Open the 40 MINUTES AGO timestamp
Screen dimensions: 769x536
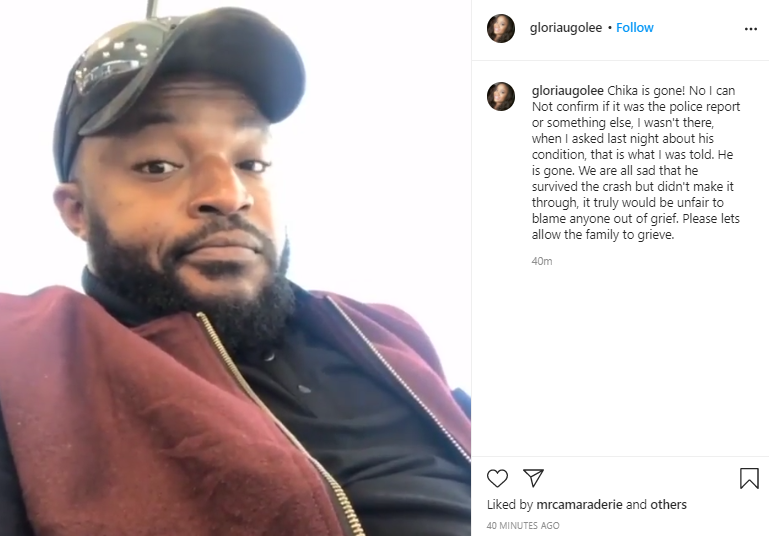(x=523, y=525)
